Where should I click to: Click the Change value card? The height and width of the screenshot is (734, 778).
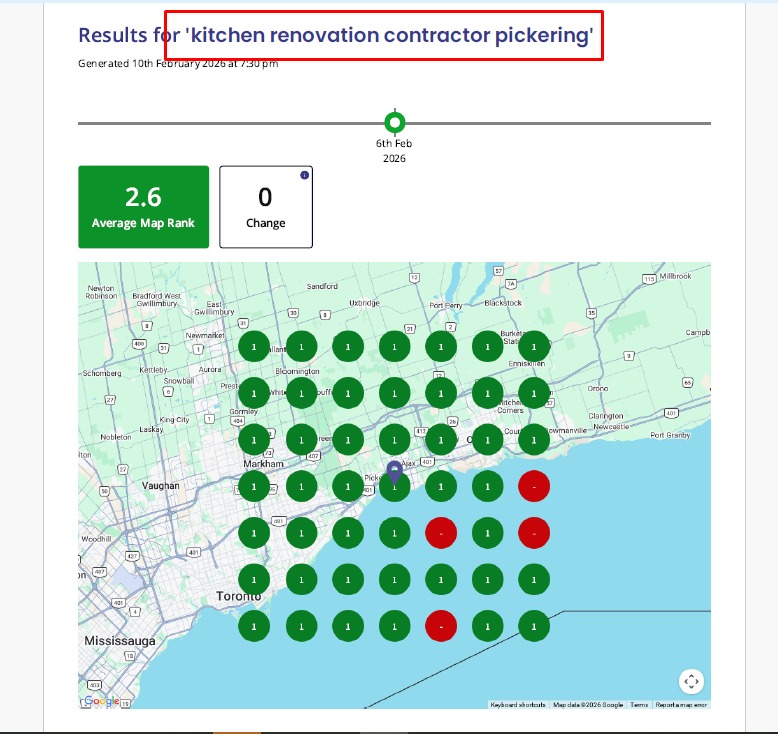pyautogui.click(x=266, y=207)
